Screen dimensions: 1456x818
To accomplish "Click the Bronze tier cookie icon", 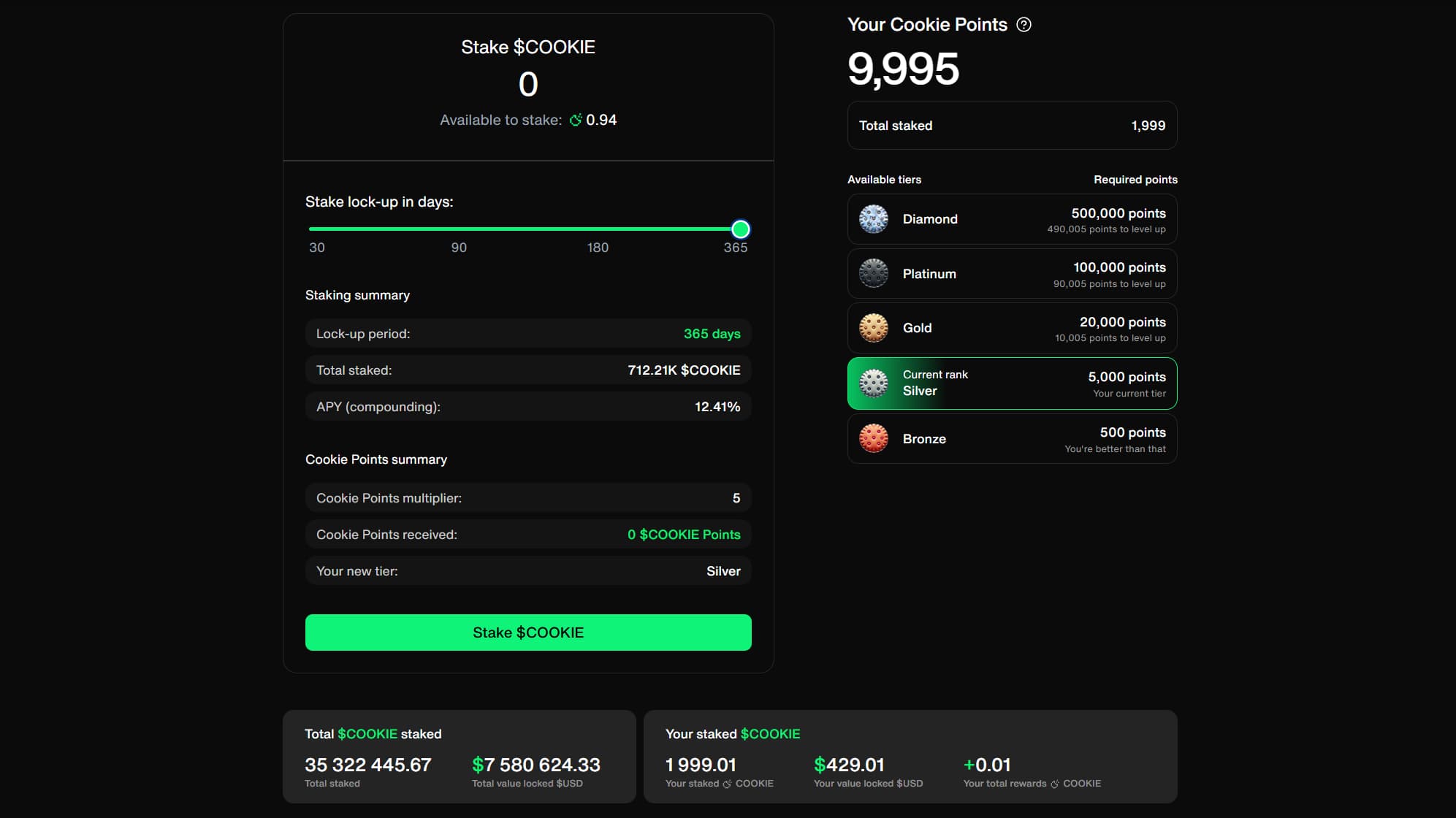I will pyautogui.click(x=873, y=439).
